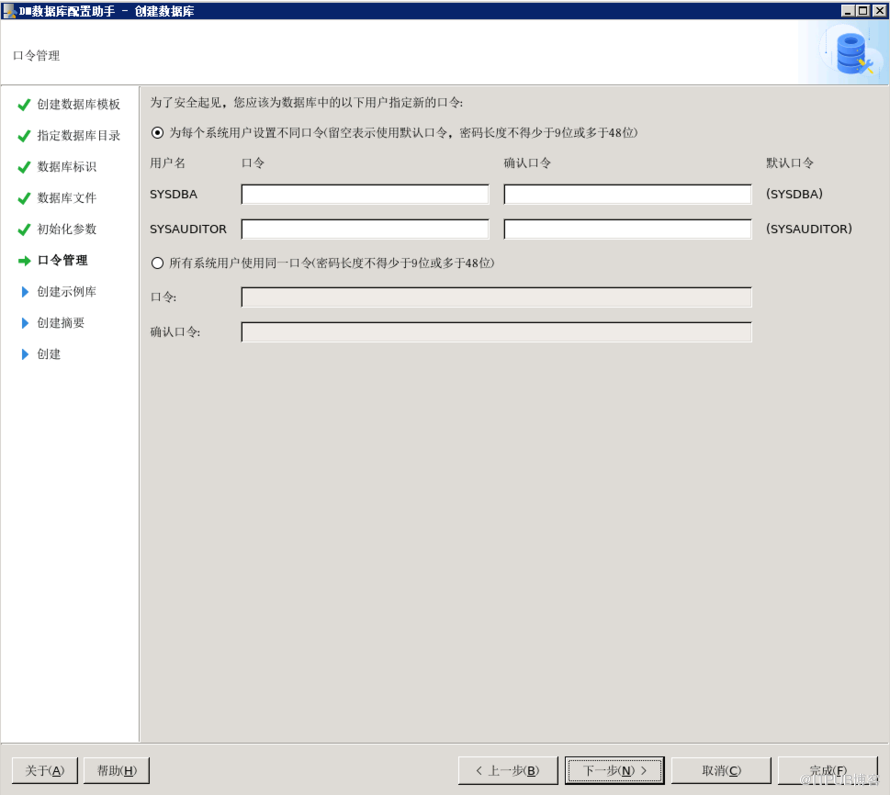Click the SYSAUDITOR confirm password field
The width and height of the screenshot is (890, 795).
[x=628, y=229]
